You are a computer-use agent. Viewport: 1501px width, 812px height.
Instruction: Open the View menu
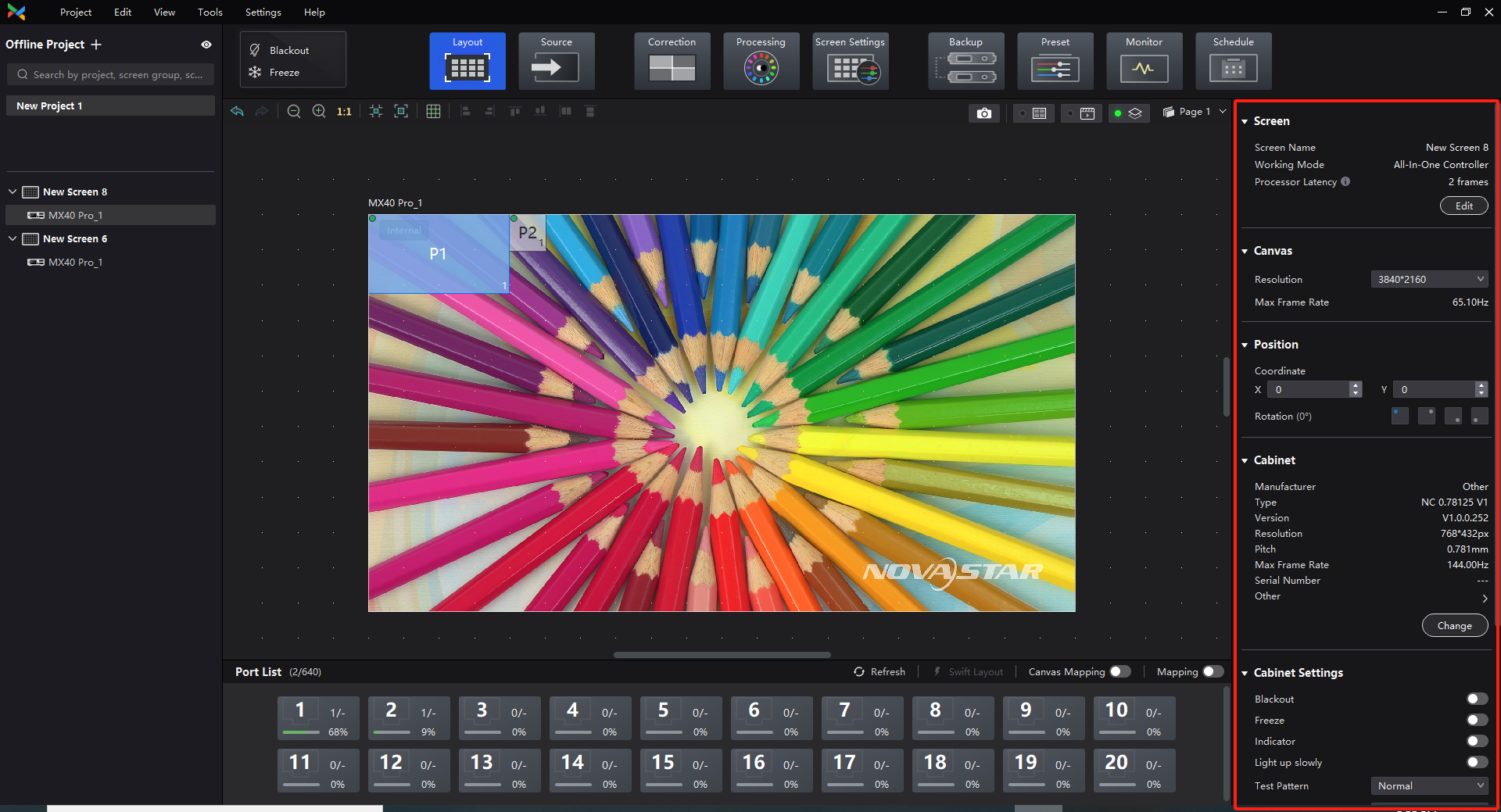click(x=164, y=12)
